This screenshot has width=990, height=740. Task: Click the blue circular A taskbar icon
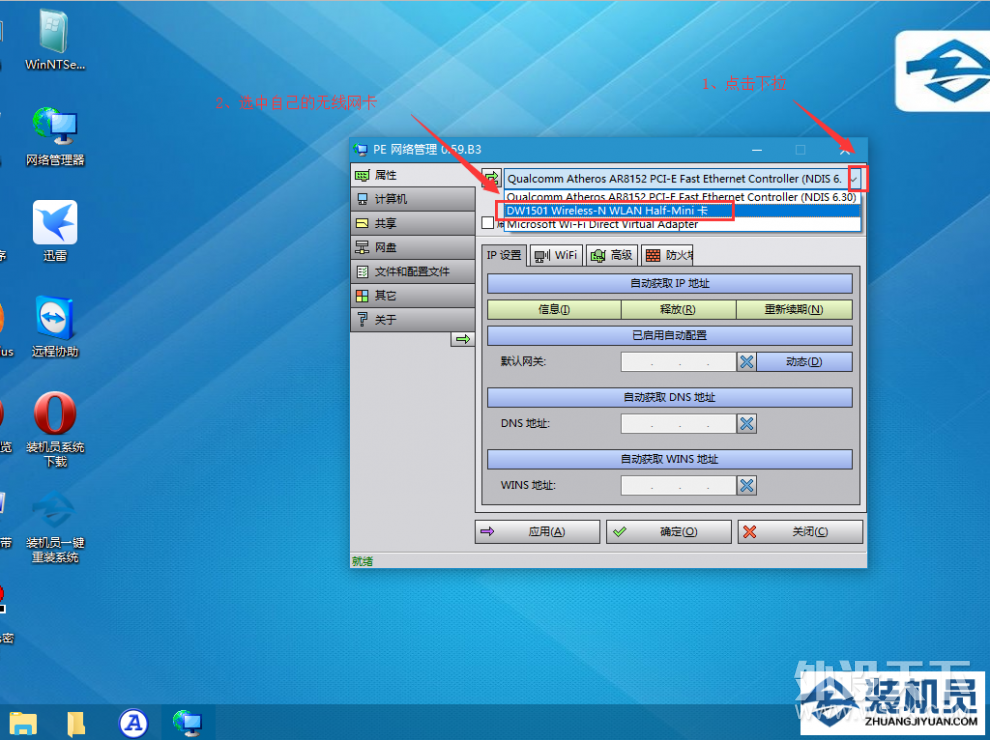133,723
